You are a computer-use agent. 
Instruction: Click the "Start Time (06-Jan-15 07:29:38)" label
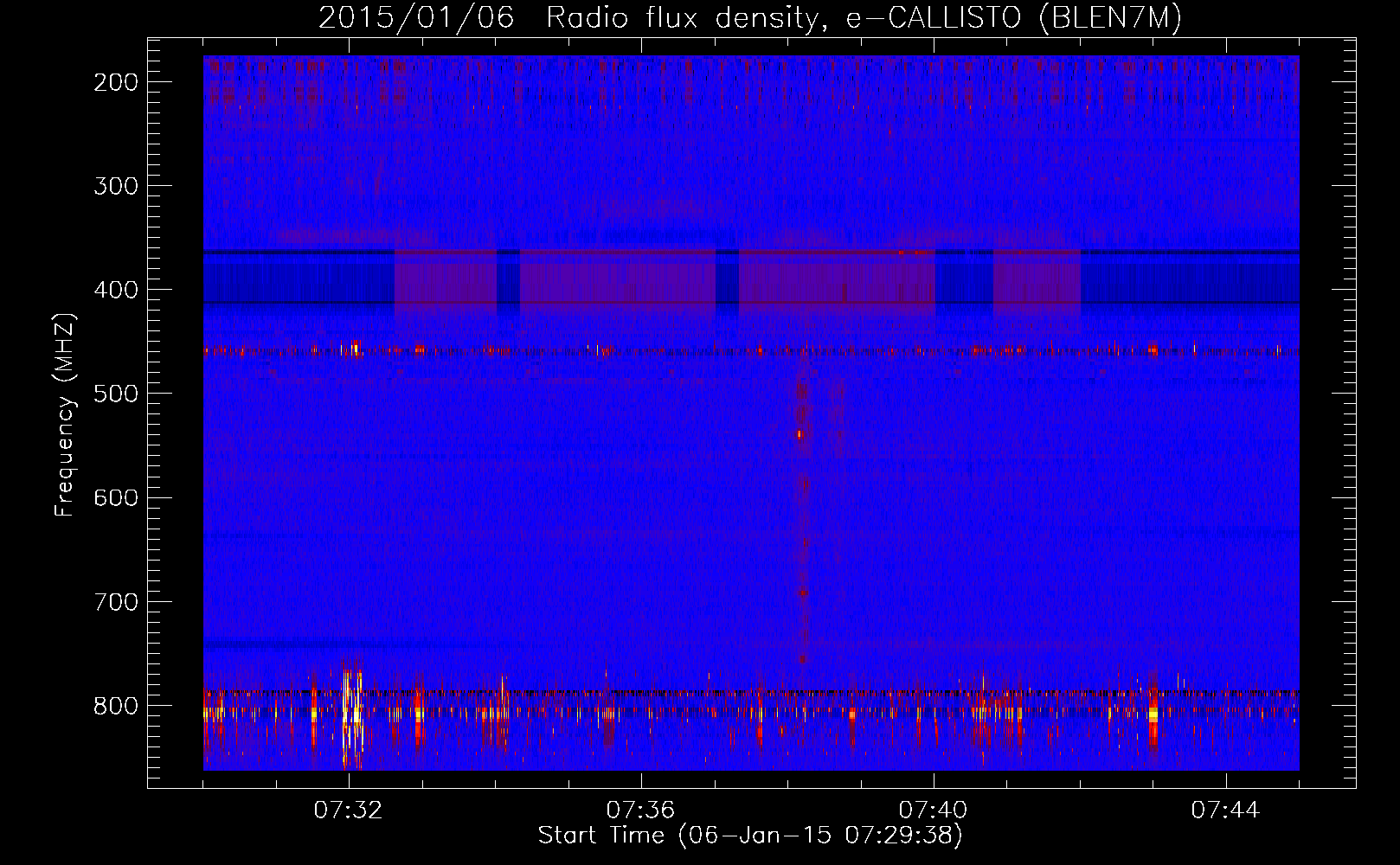click(750, 835)
